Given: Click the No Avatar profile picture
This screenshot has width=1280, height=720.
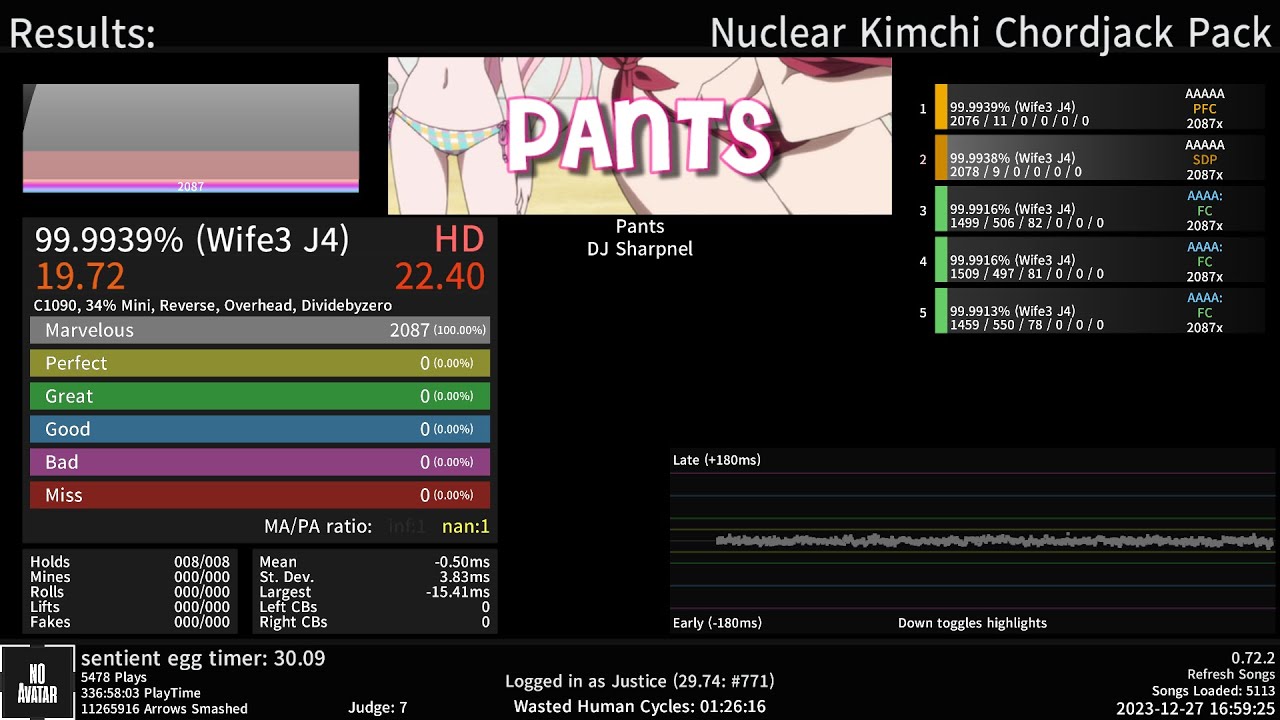Looking at the screenshot, I should (x=37, y=682).
